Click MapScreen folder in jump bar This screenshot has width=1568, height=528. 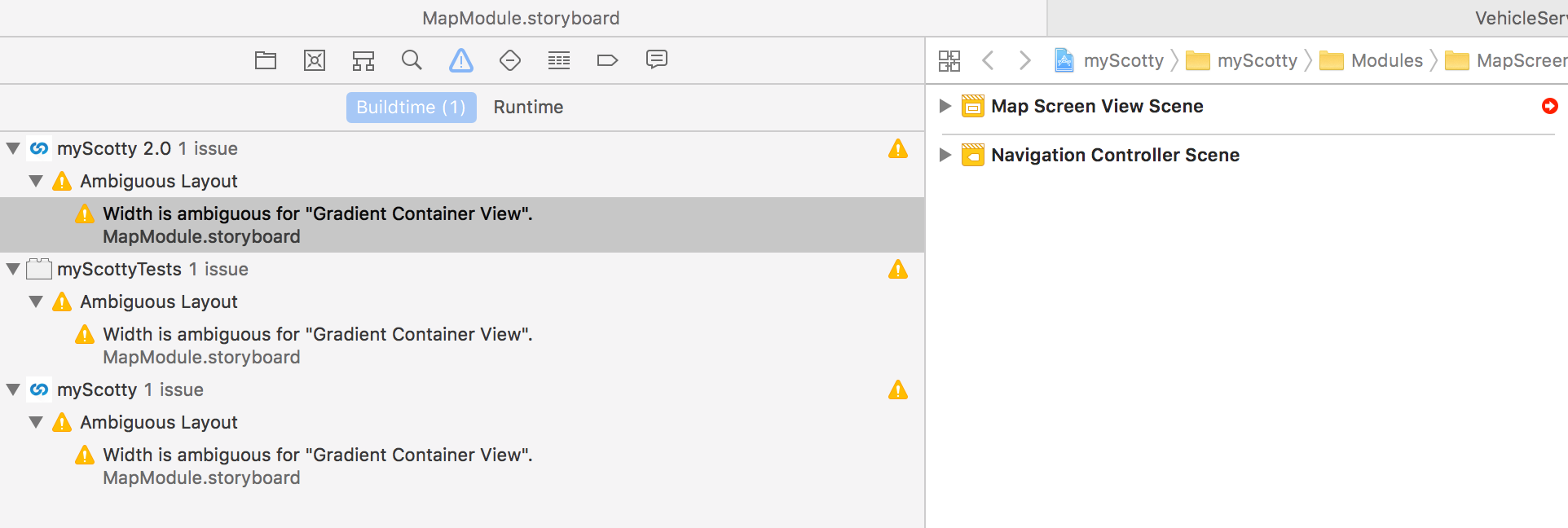click(x=1506, y=60)
